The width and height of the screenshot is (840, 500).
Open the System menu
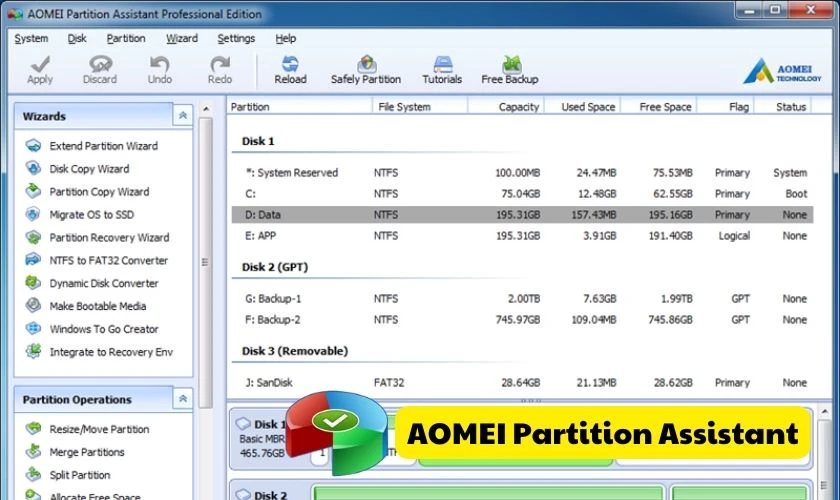point(31,39)
